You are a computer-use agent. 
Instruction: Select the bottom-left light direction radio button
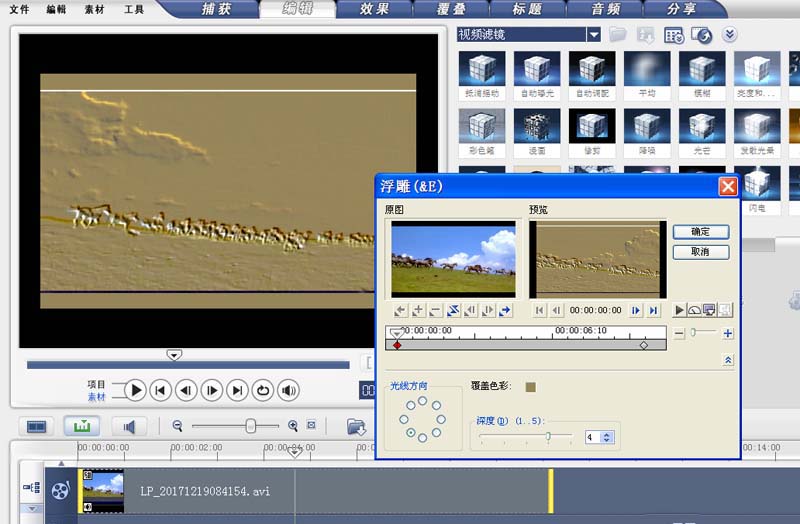click(410, 433)
